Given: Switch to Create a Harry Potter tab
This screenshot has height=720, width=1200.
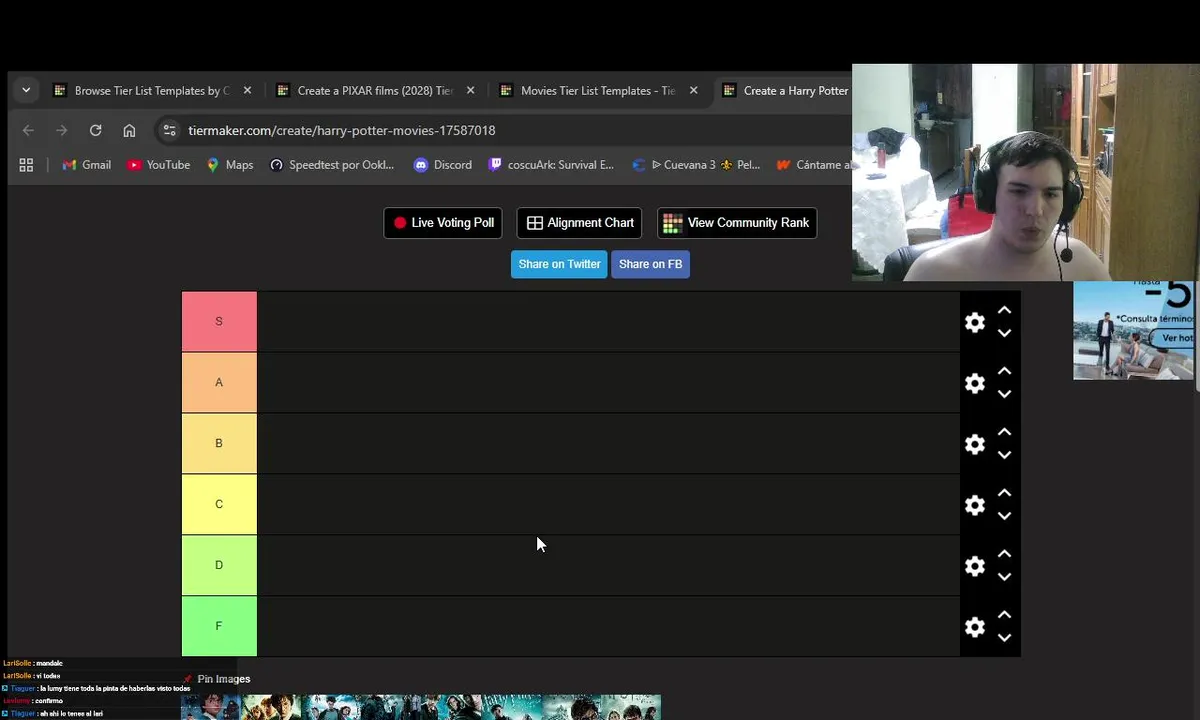Looking at the screenshot, I should (x=785, y=90).
